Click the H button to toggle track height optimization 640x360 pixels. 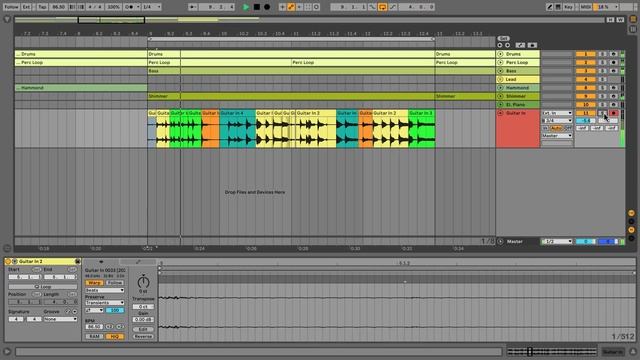coord(610,20)
